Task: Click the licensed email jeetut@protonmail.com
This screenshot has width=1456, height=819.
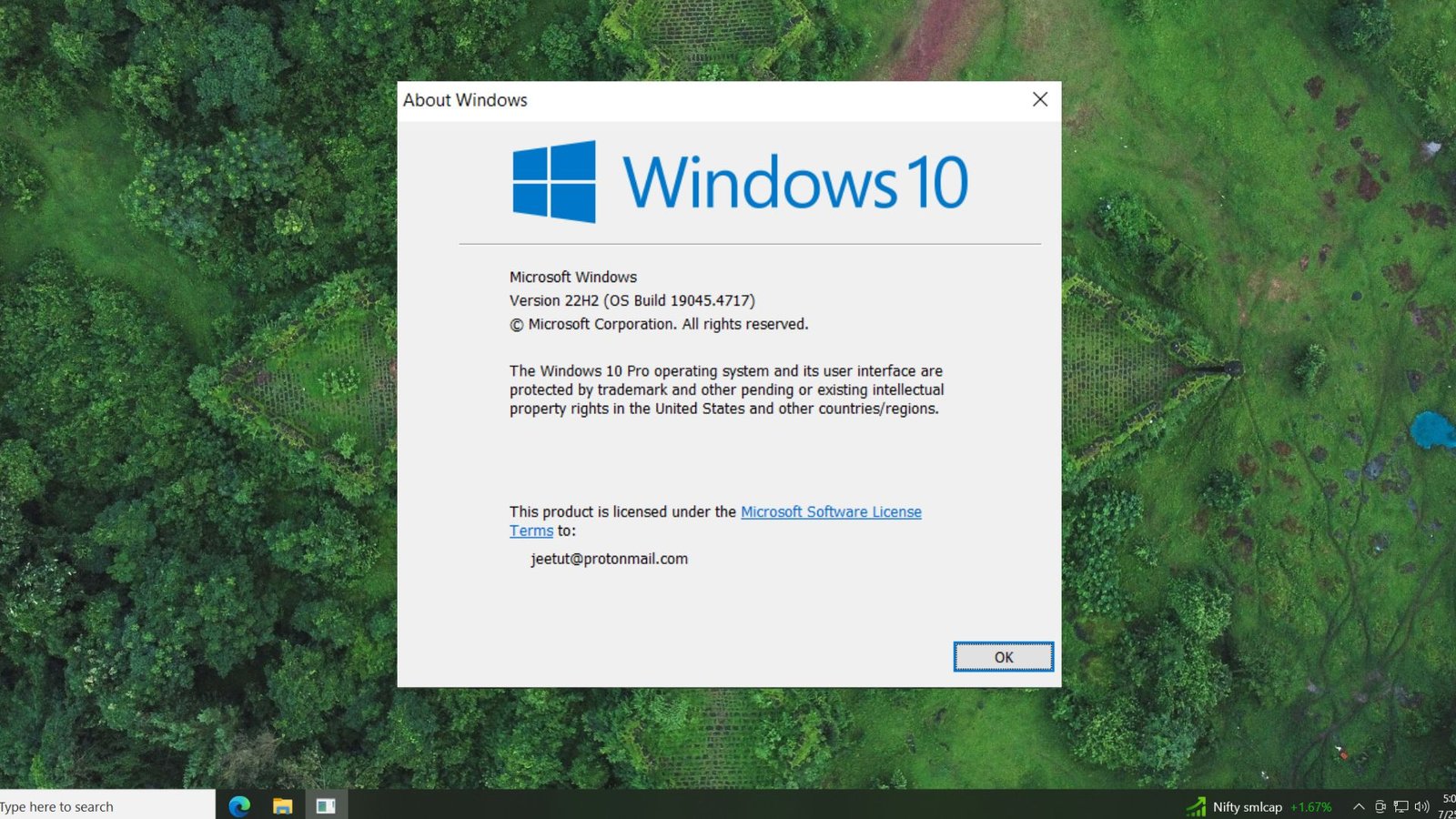Action: point(609,559)
